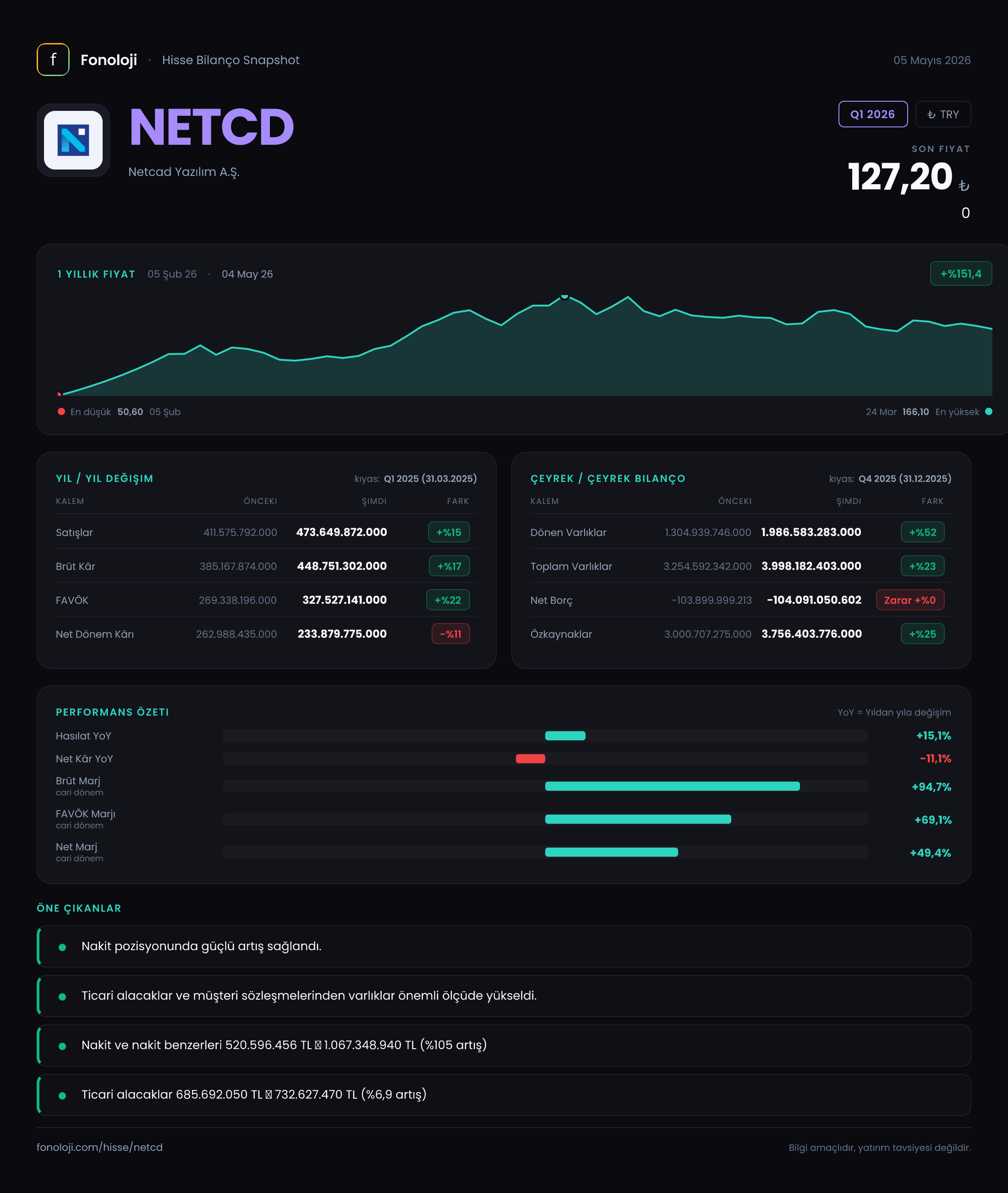Click the Q1 2025 (31.03.2025) comparison label

click(430, 479)
